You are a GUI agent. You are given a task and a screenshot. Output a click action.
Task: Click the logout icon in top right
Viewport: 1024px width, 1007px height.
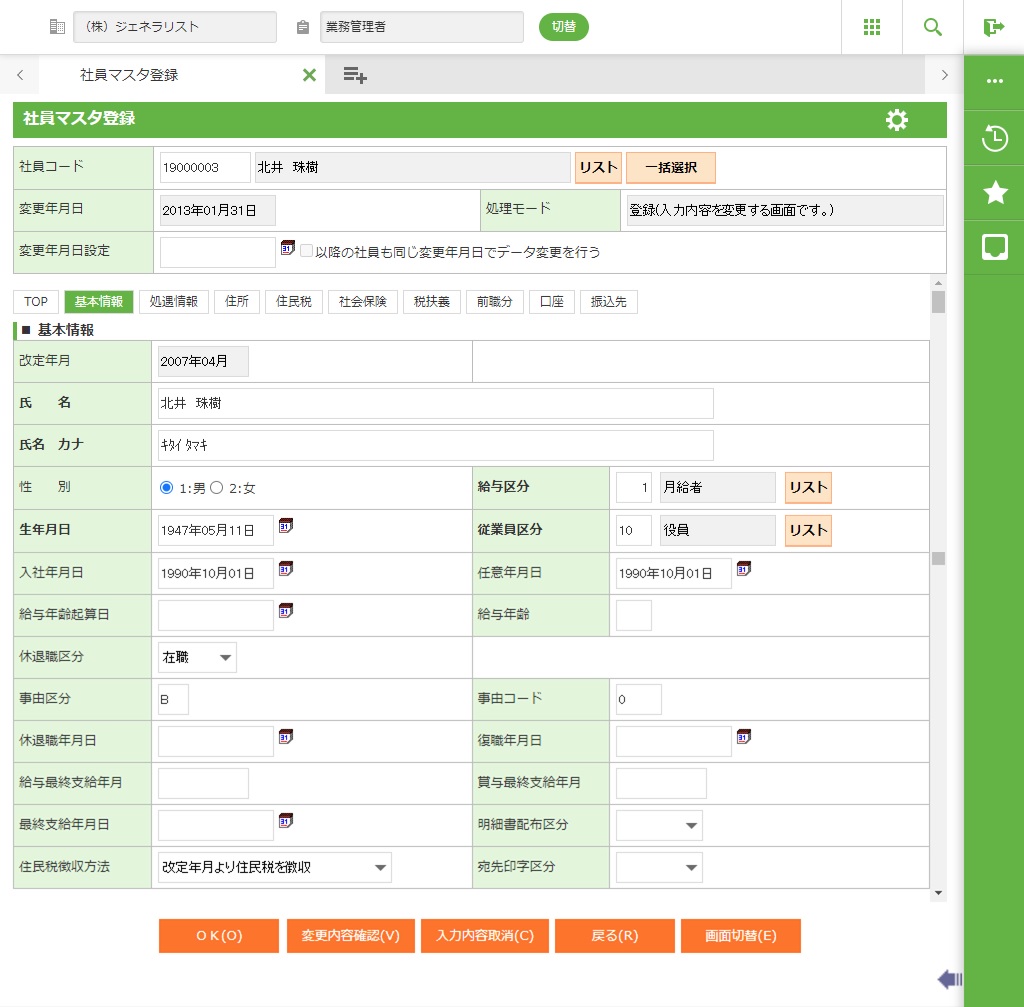pos(993,27)
